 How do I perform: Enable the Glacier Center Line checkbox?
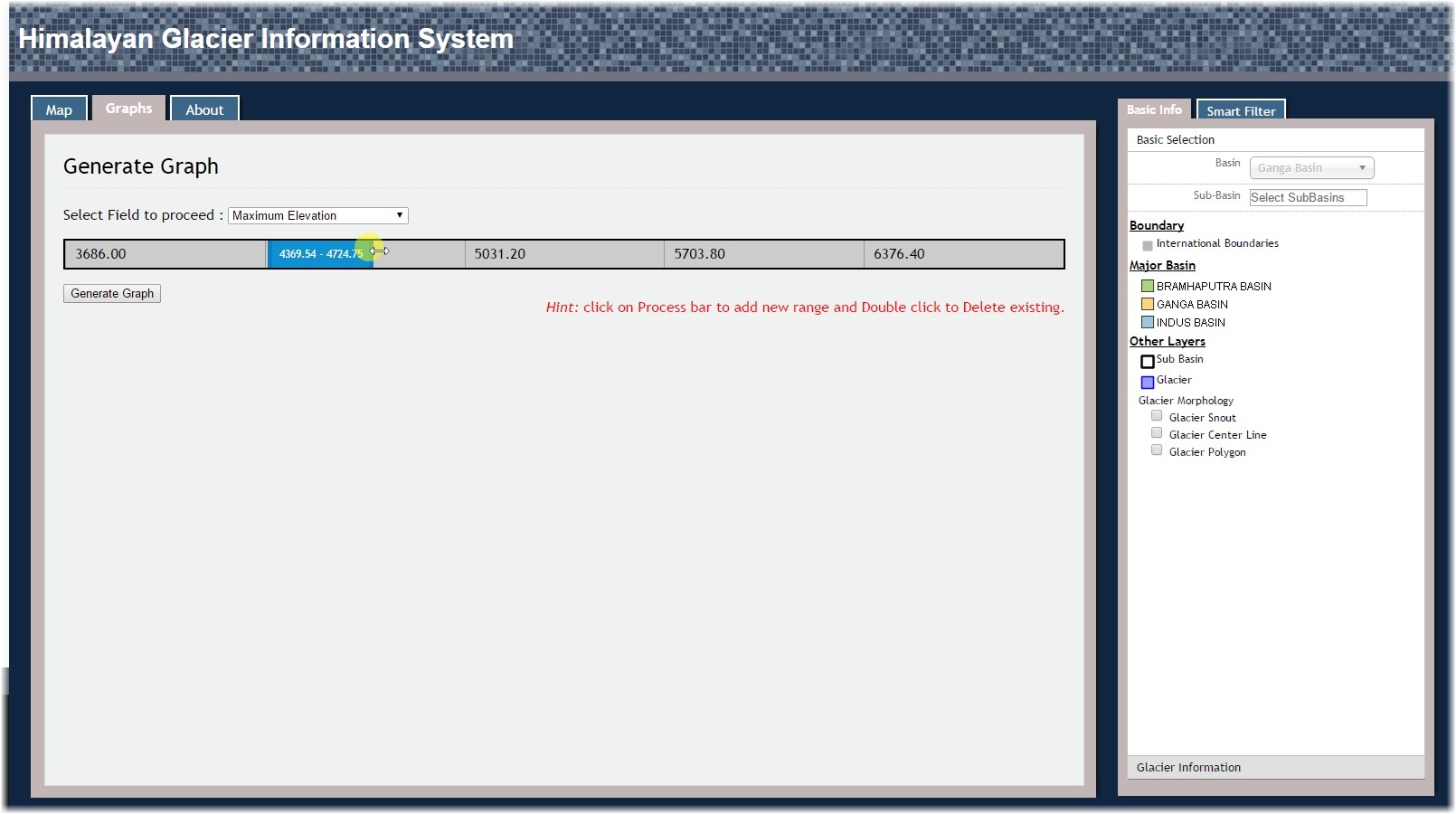tap(1157, 433)
